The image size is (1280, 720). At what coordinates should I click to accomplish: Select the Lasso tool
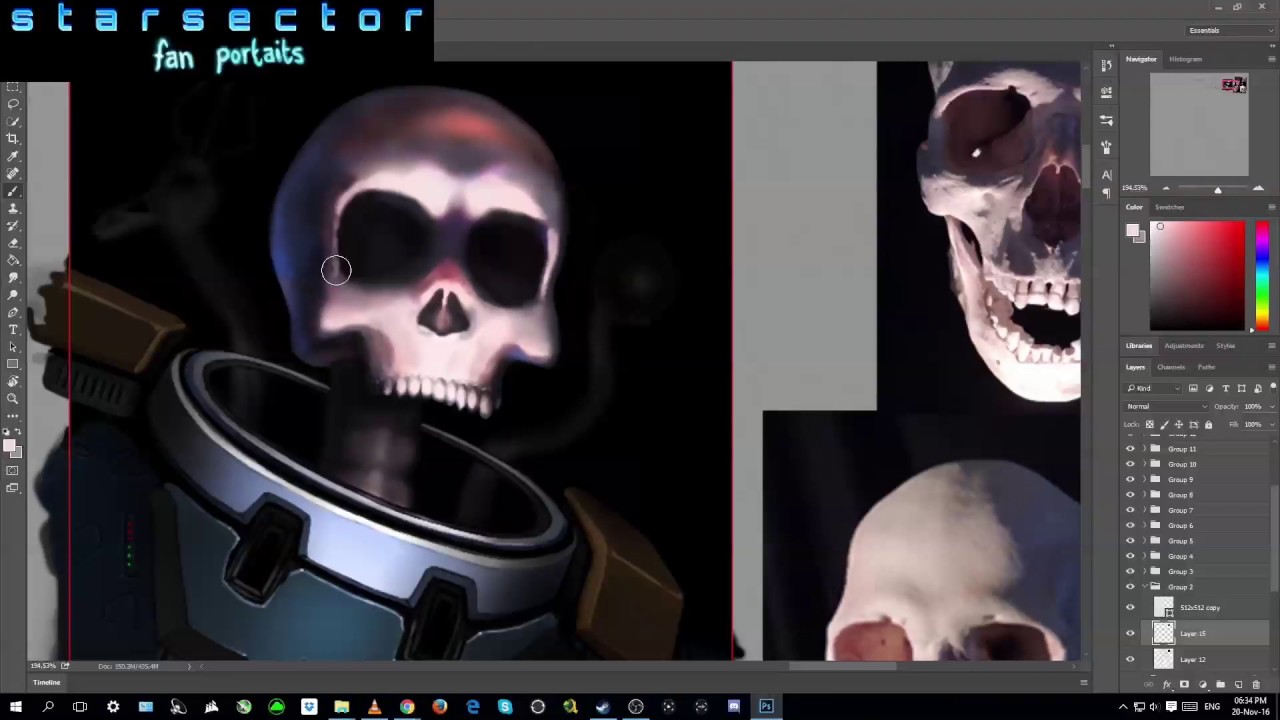tap(13, 104)
